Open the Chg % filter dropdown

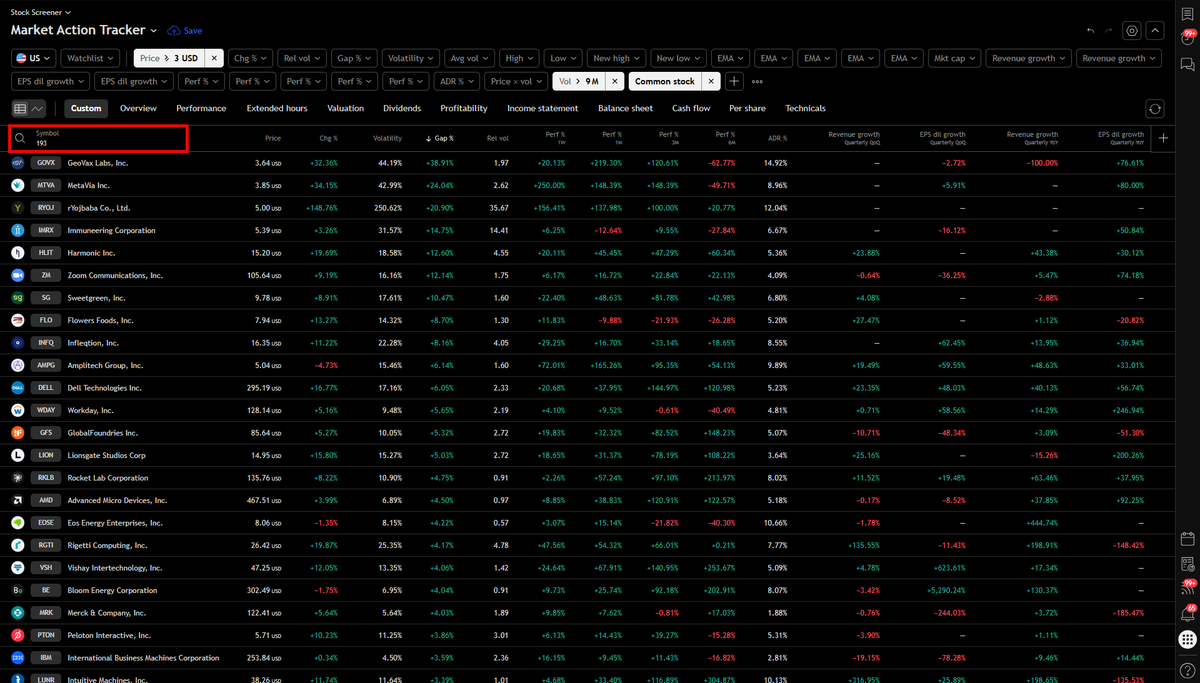[249, 58]
